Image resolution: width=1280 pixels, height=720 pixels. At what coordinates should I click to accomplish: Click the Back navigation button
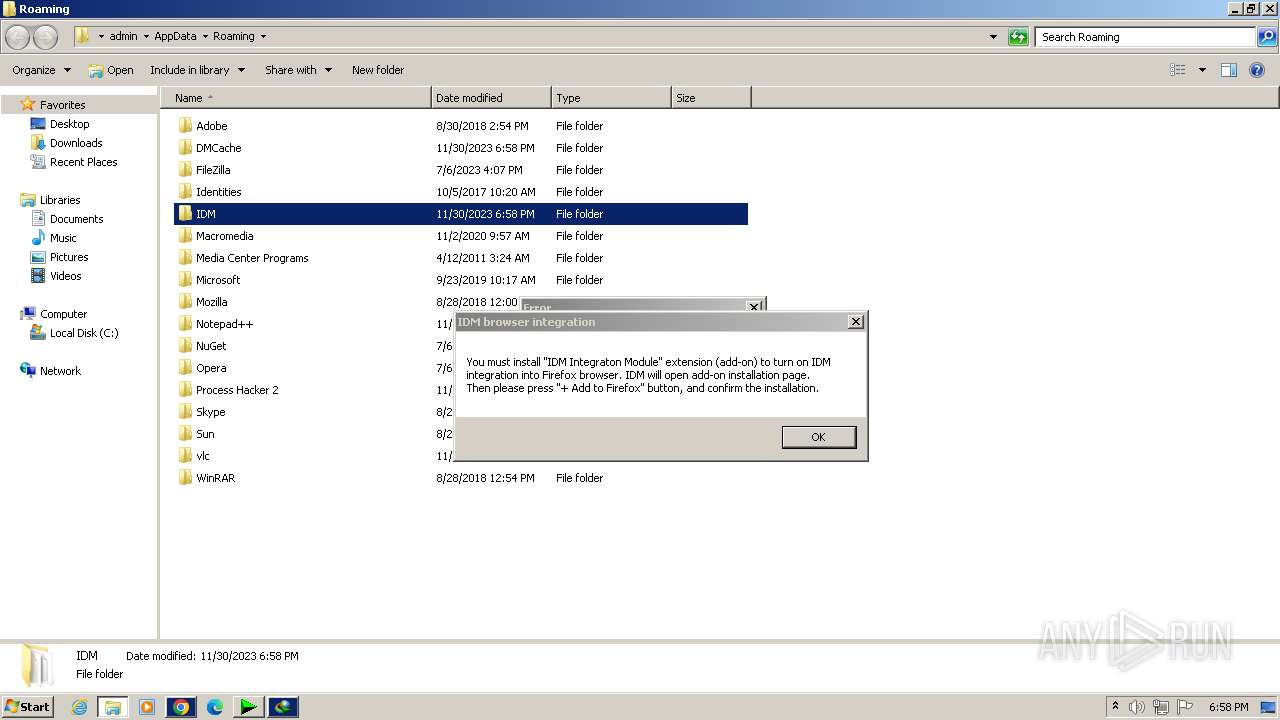click(17, 37)
